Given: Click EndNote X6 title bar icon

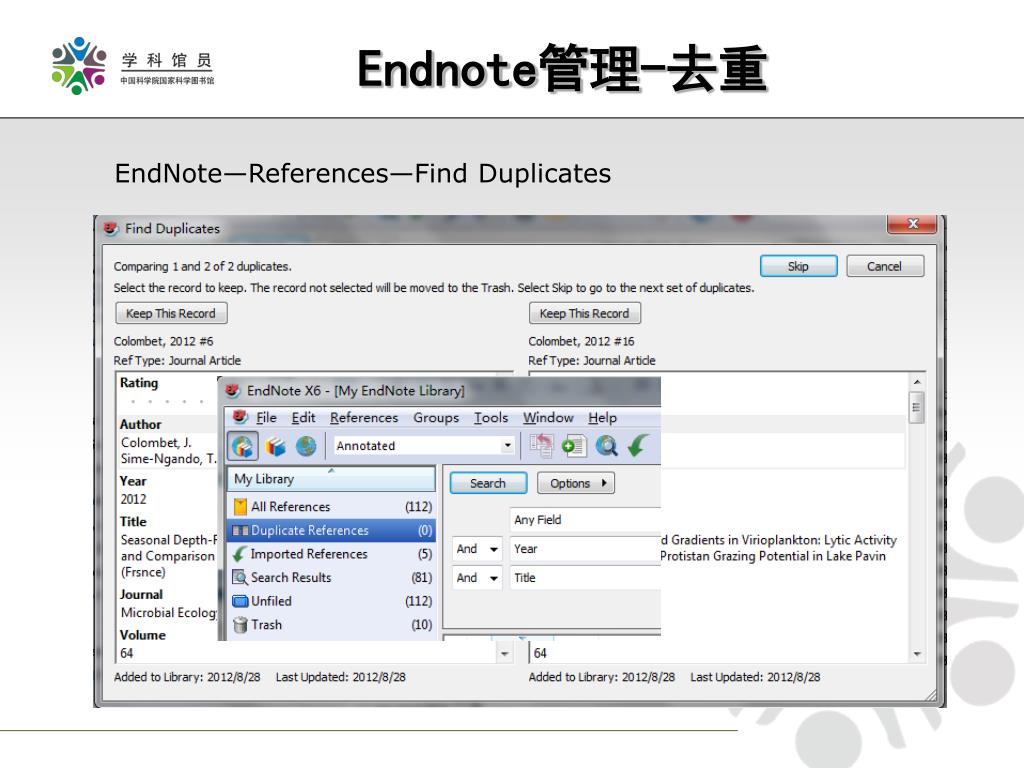Looking at the screenshot, I should 232,391.
